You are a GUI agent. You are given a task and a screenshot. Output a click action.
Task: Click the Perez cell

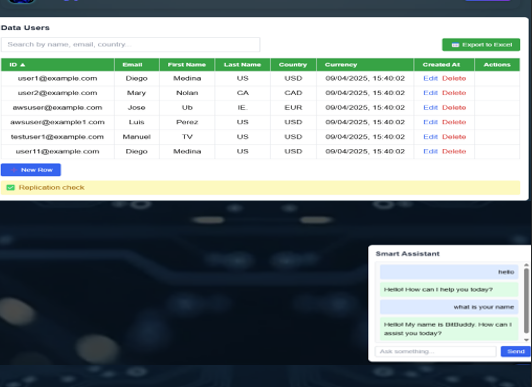[x=187, y=122]
